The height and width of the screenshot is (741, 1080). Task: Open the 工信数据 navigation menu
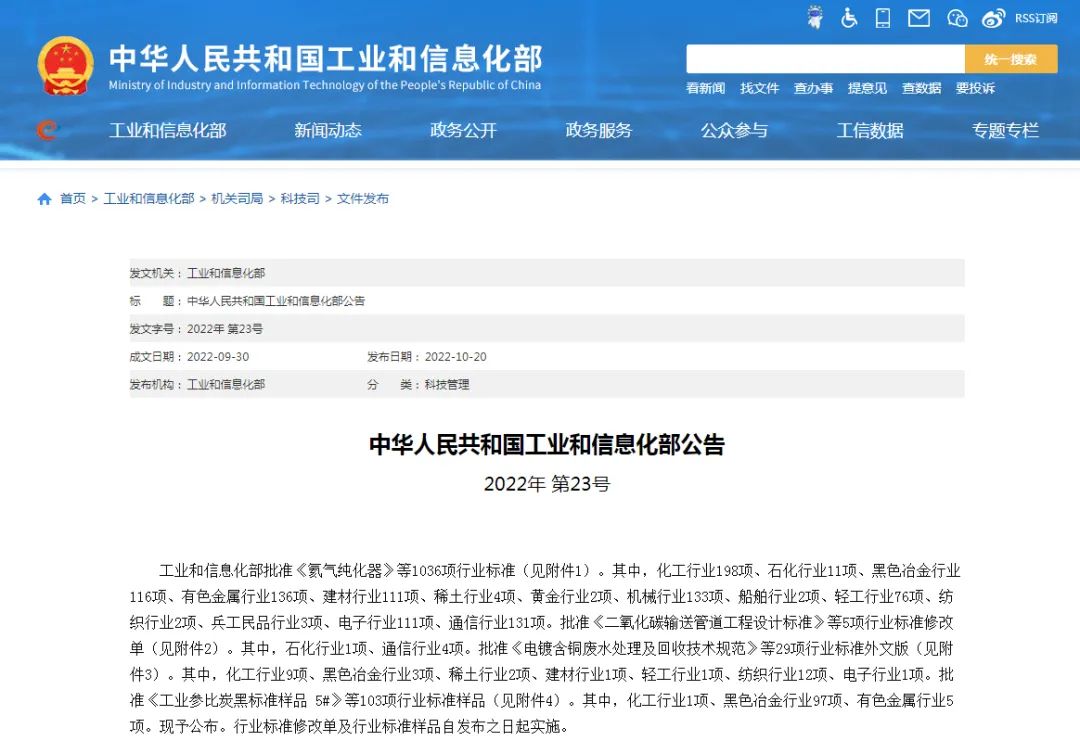(870, 130)
